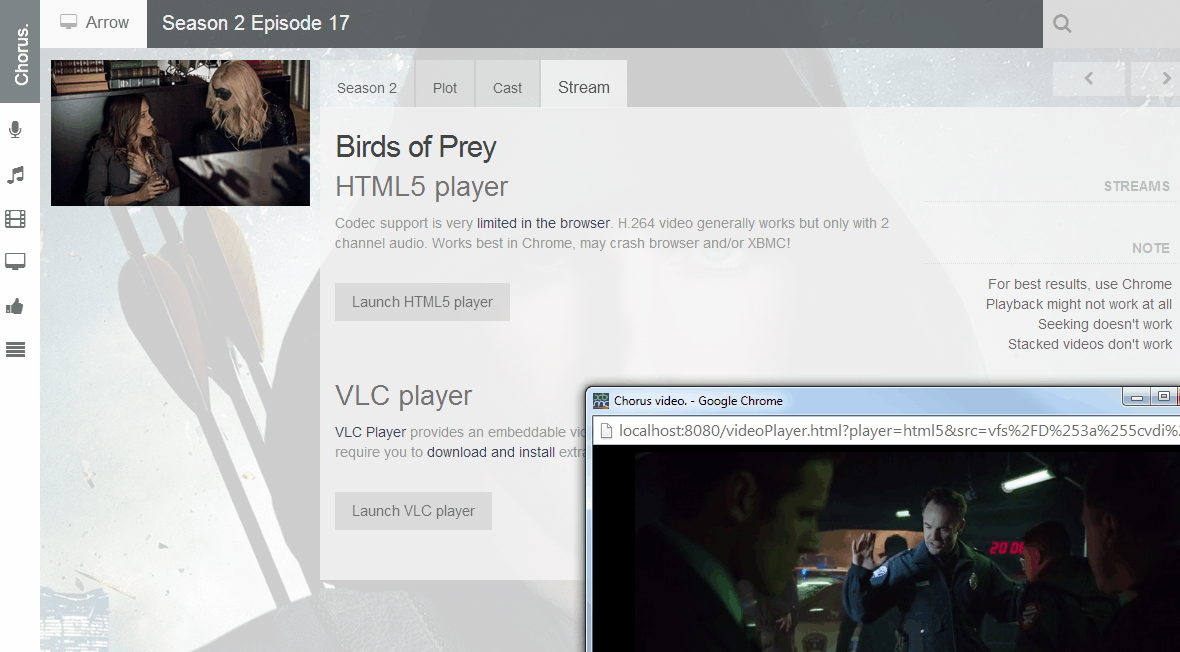The width and height of the screenshot is (1180, 652).
Task: Click the Birds of Prey episode thumbnail
Action: 181,133
